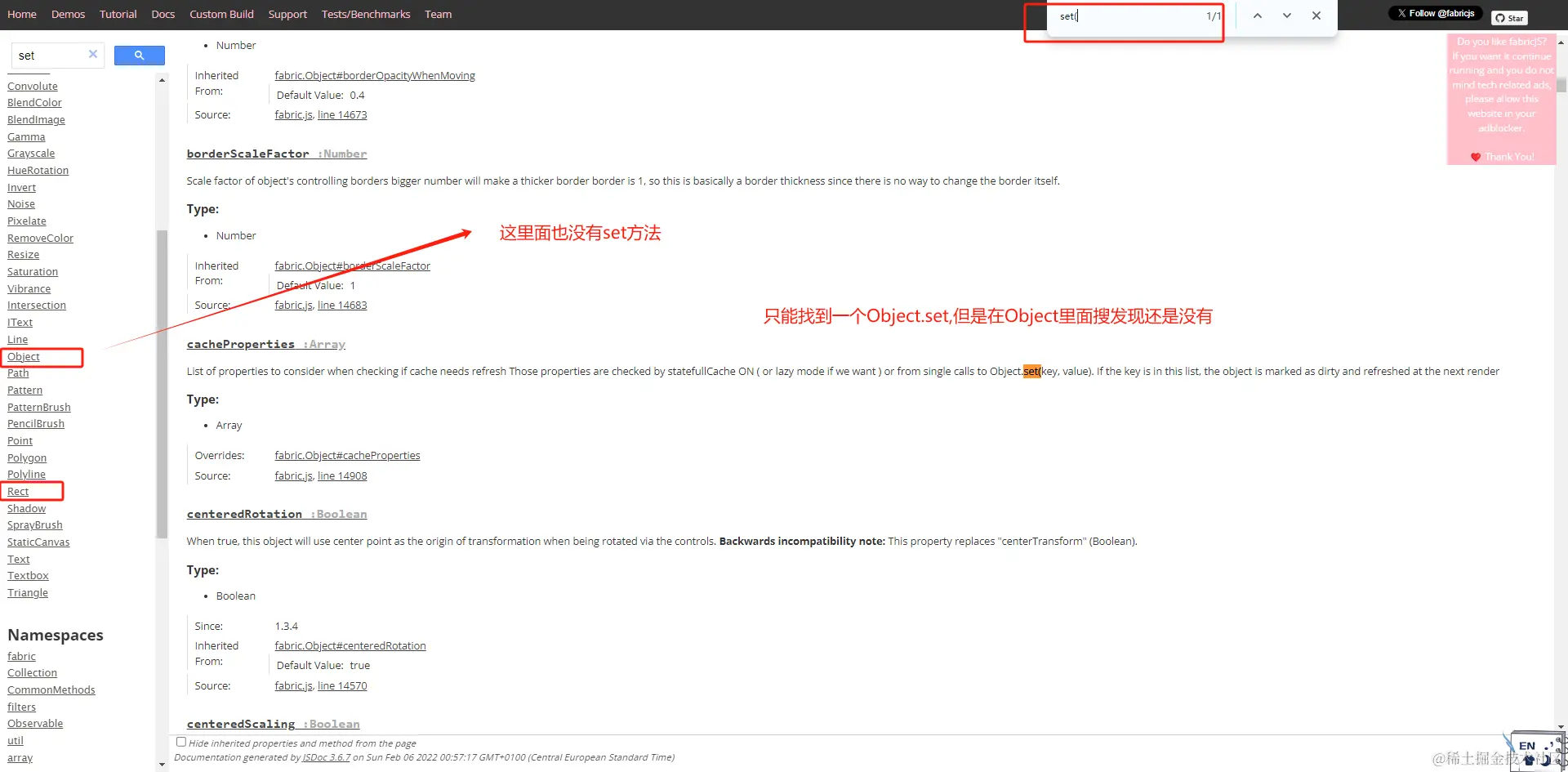The height and width of the screenshot is (772, 1568).
Task: Open the CommonMethods namespace link
Action: pos(51,689)
